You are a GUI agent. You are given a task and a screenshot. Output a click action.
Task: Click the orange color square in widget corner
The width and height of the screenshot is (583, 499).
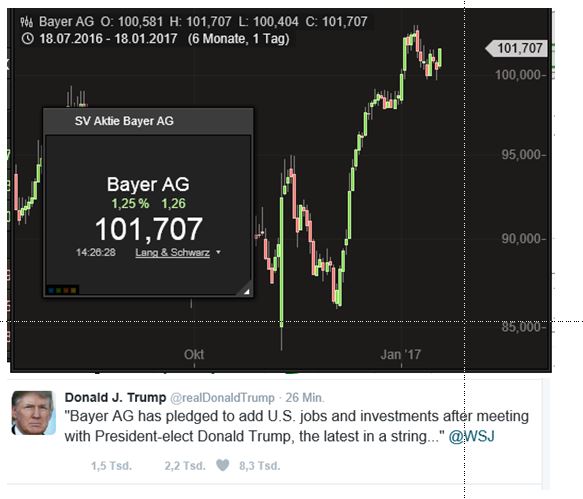[x=66, y=290]
